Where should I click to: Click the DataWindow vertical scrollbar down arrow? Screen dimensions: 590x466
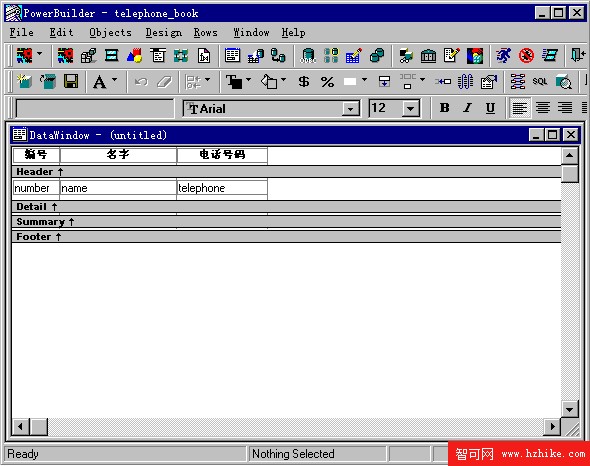click(x=569, y=409)
